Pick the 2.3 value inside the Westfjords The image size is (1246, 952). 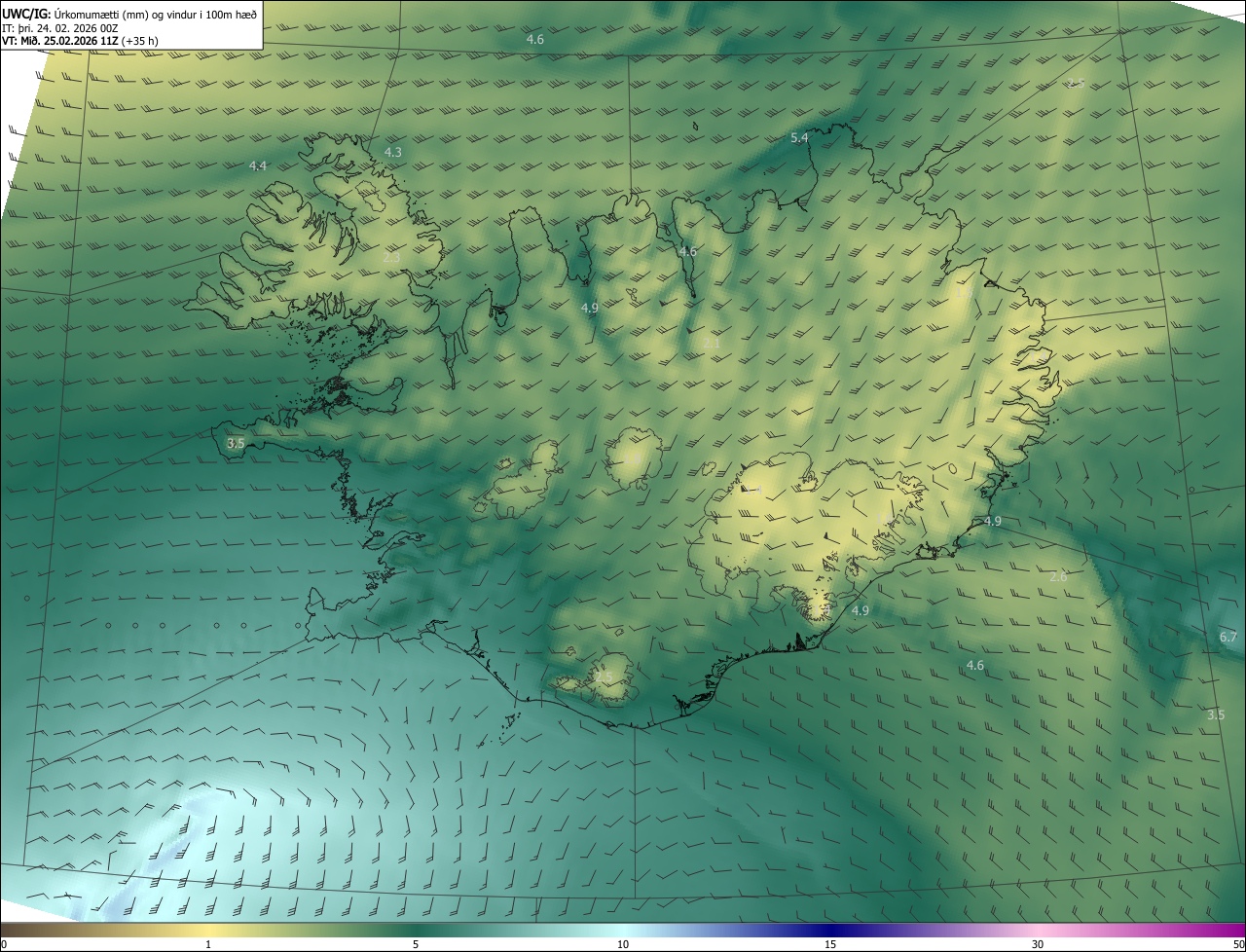[391, 258]
